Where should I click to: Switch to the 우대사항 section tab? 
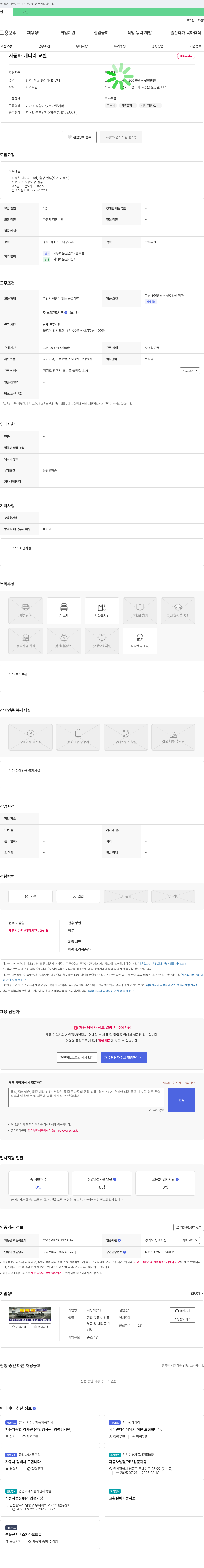pos(82,46)
